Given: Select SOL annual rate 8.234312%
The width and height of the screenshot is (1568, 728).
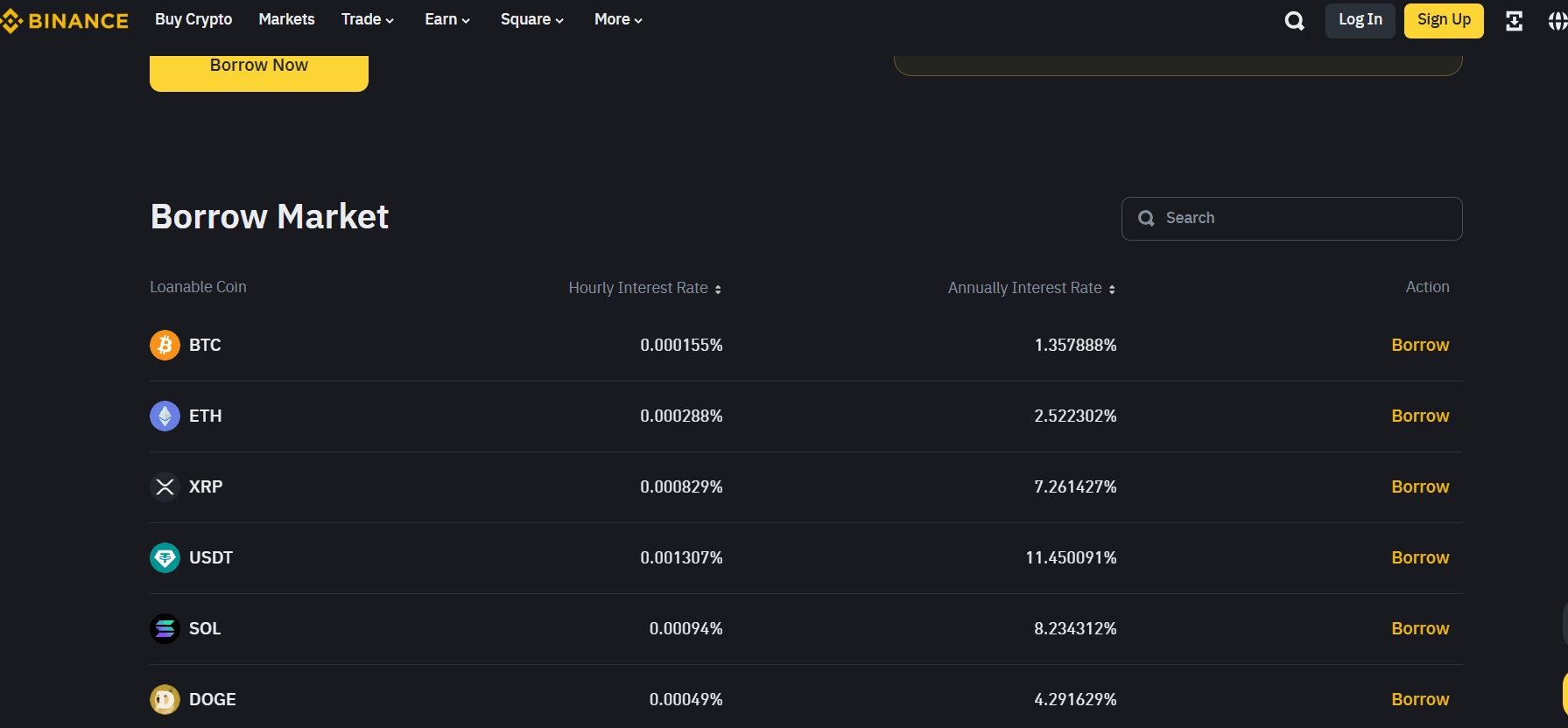Looking at the screenshot, I should tap(1075, 628).
